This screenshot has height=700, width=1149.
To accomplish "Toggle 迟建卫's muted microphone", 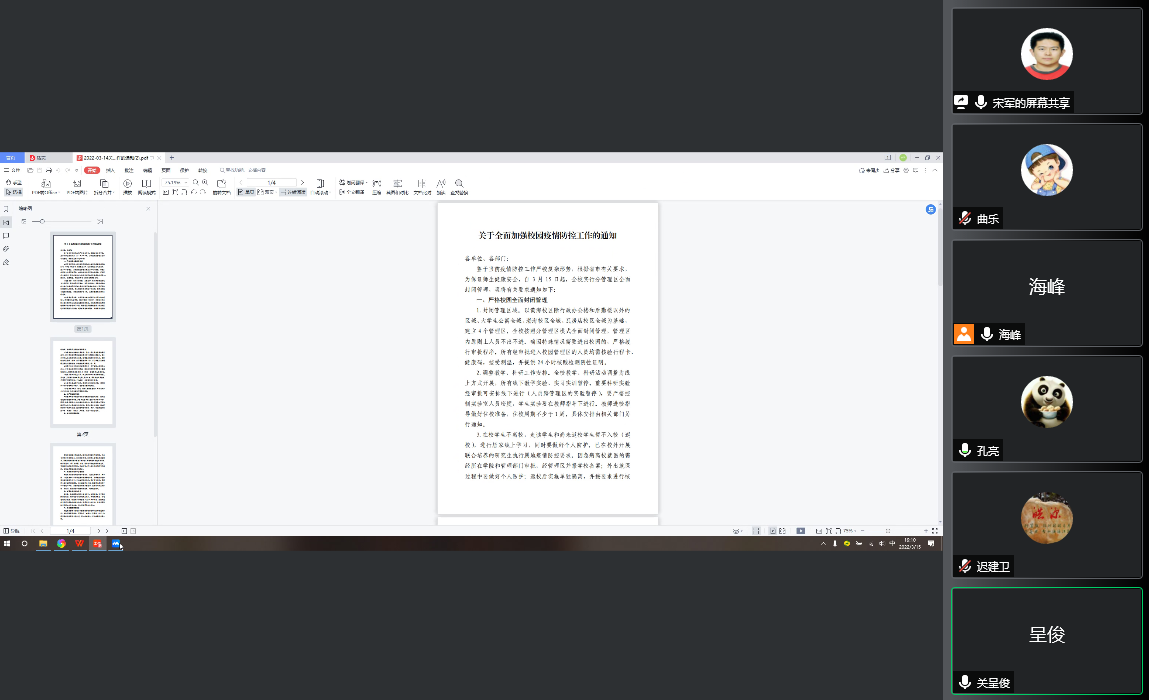I will (965, 566).
